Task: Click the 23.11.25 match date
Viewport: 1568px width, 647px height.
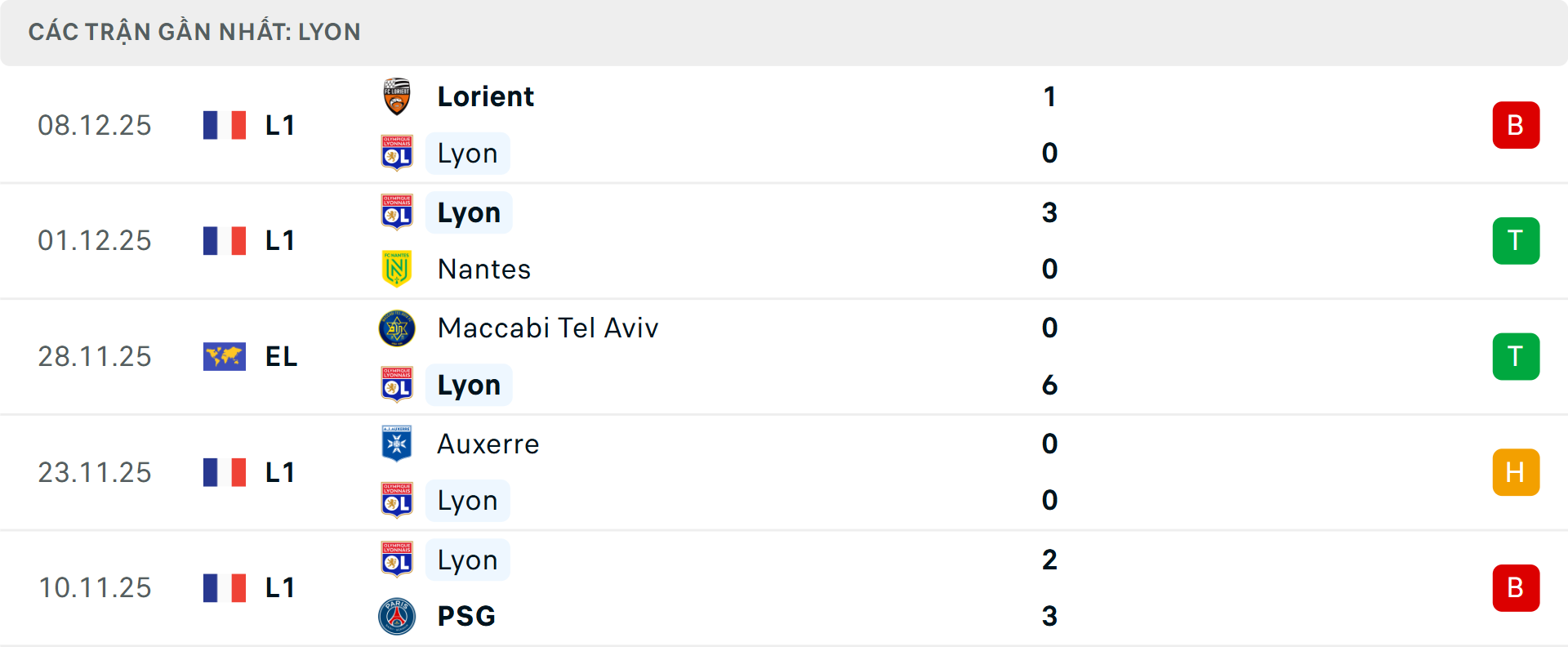Action: (95, 472)
